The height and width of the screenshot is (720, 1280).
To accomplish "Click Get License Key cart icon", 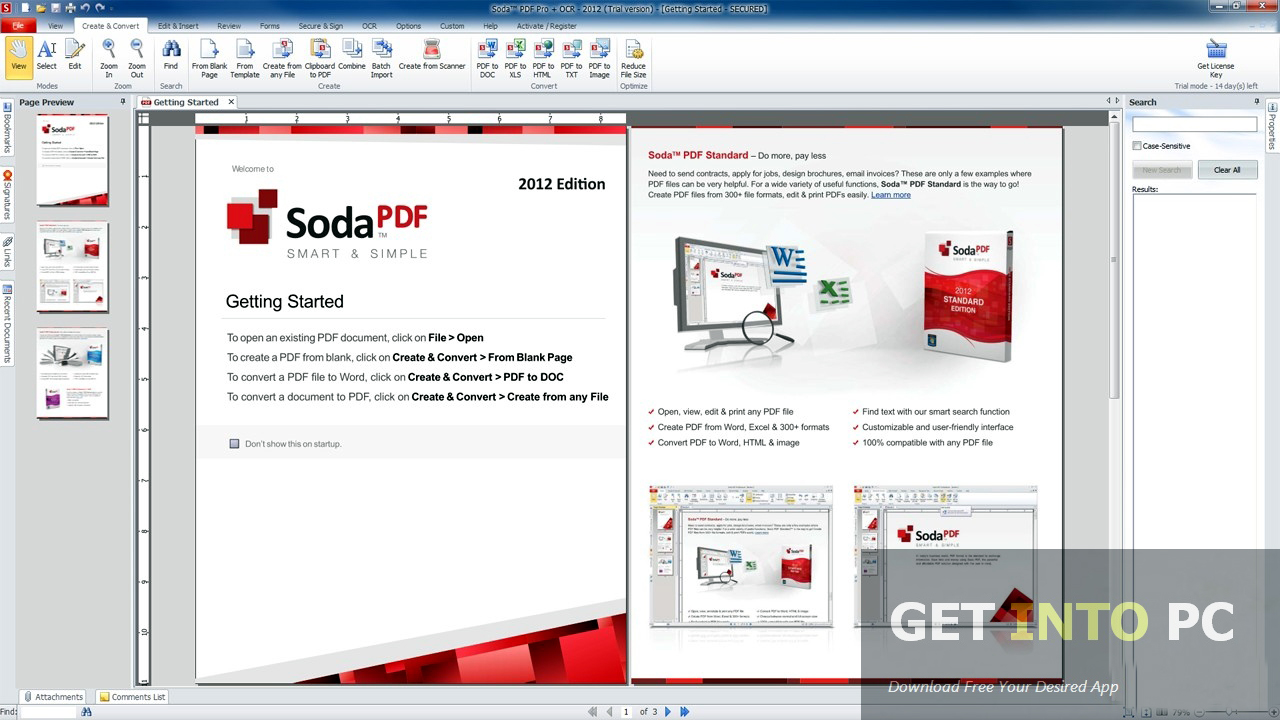I will pos(1216,58).
